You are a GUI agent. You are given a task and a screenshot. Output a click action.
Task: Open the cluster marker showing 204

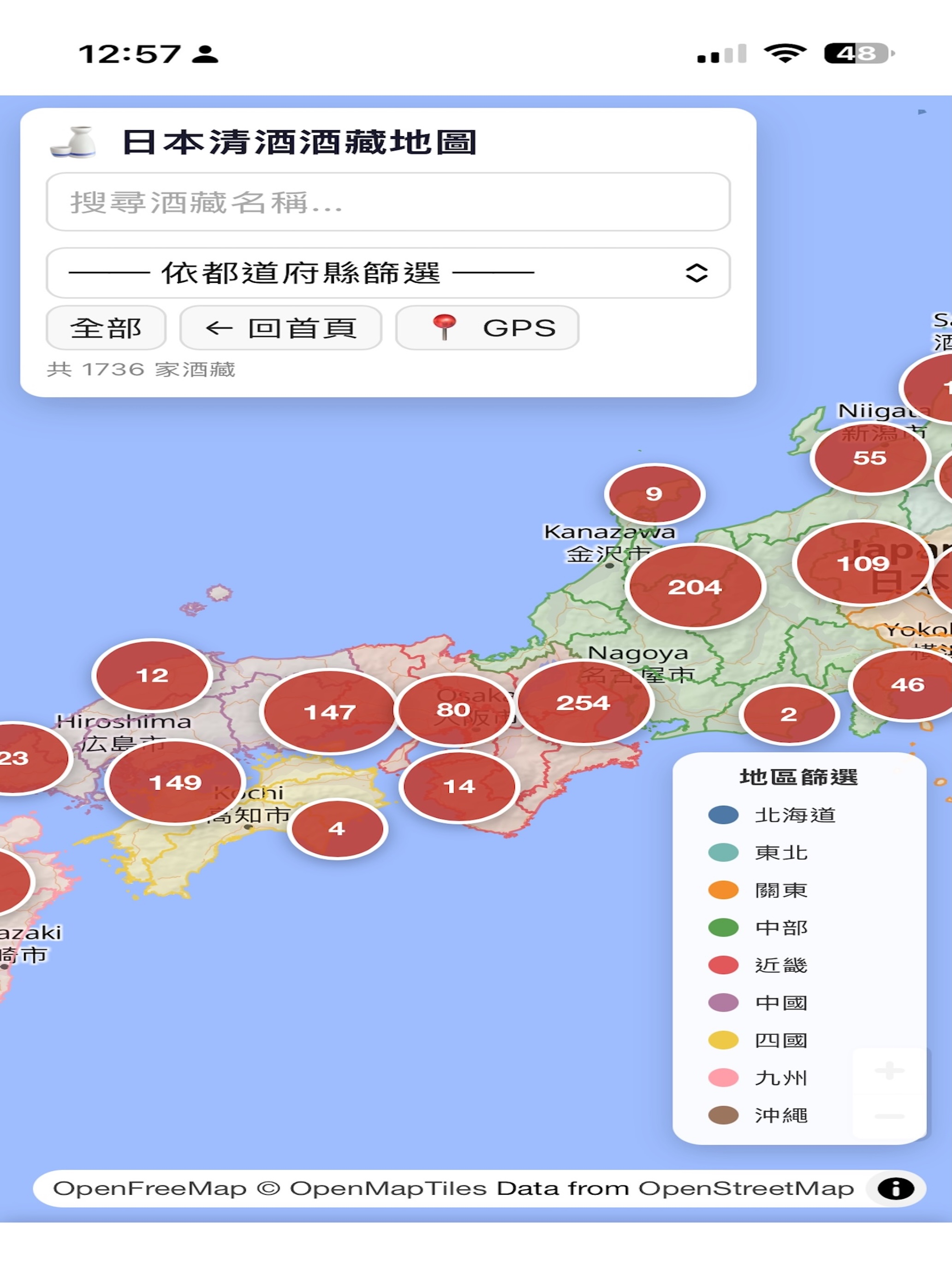(x=695, y=586)
